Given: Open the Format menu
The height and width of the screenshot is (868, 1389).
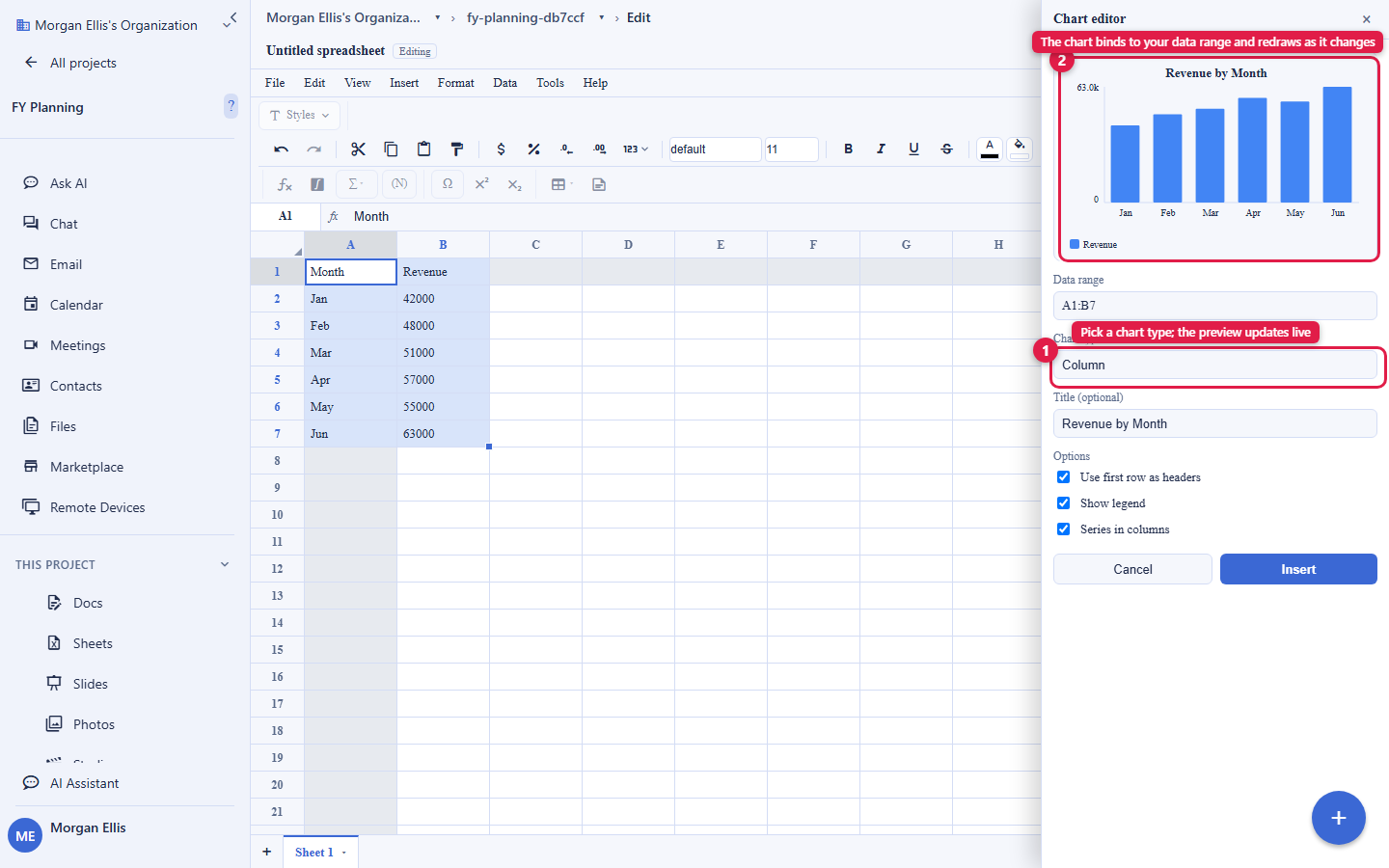Looking at the screenshot, I should 456,83.
